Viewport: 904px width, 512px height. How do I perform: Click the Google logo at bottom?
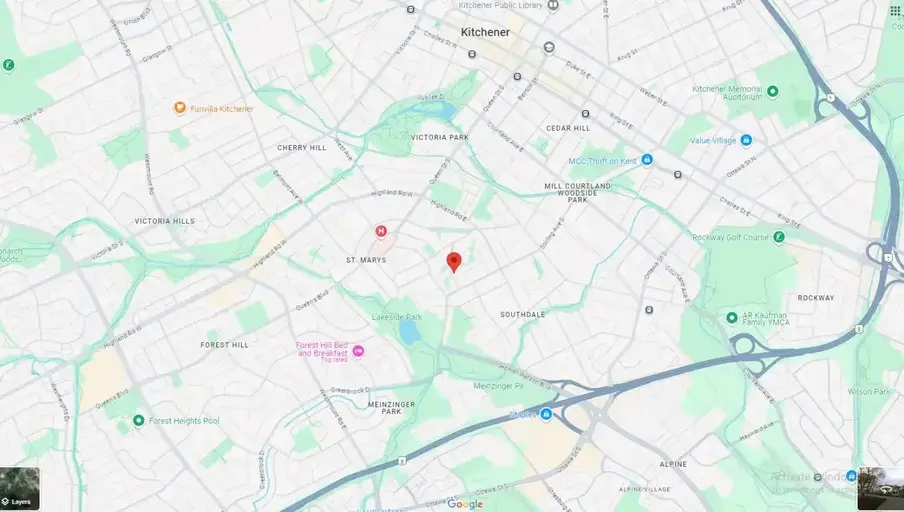point(465,505)
